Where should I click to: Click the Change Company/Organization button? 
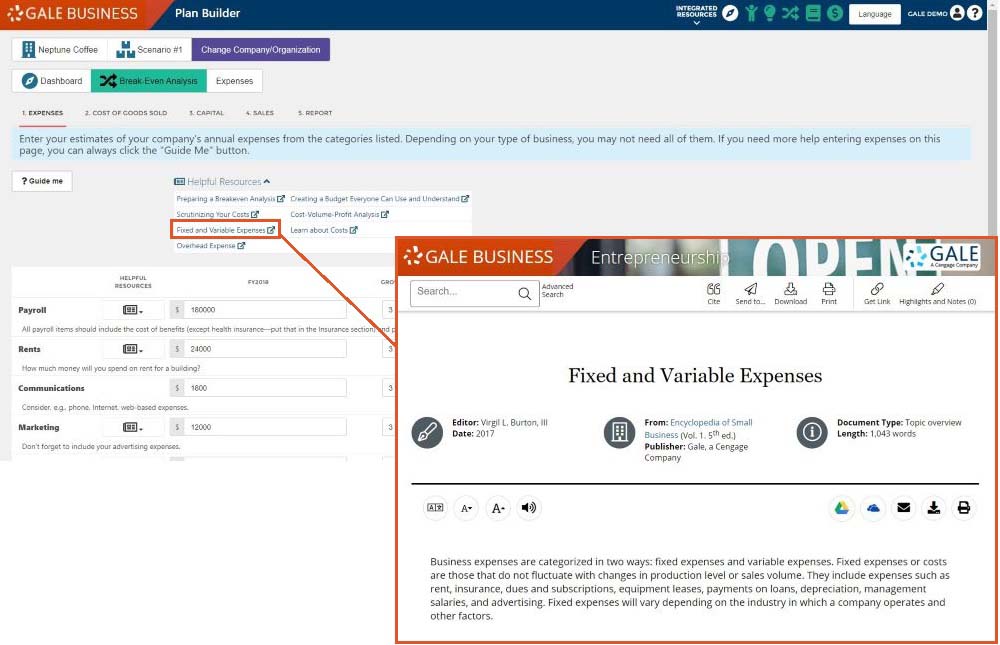[261, 50]
